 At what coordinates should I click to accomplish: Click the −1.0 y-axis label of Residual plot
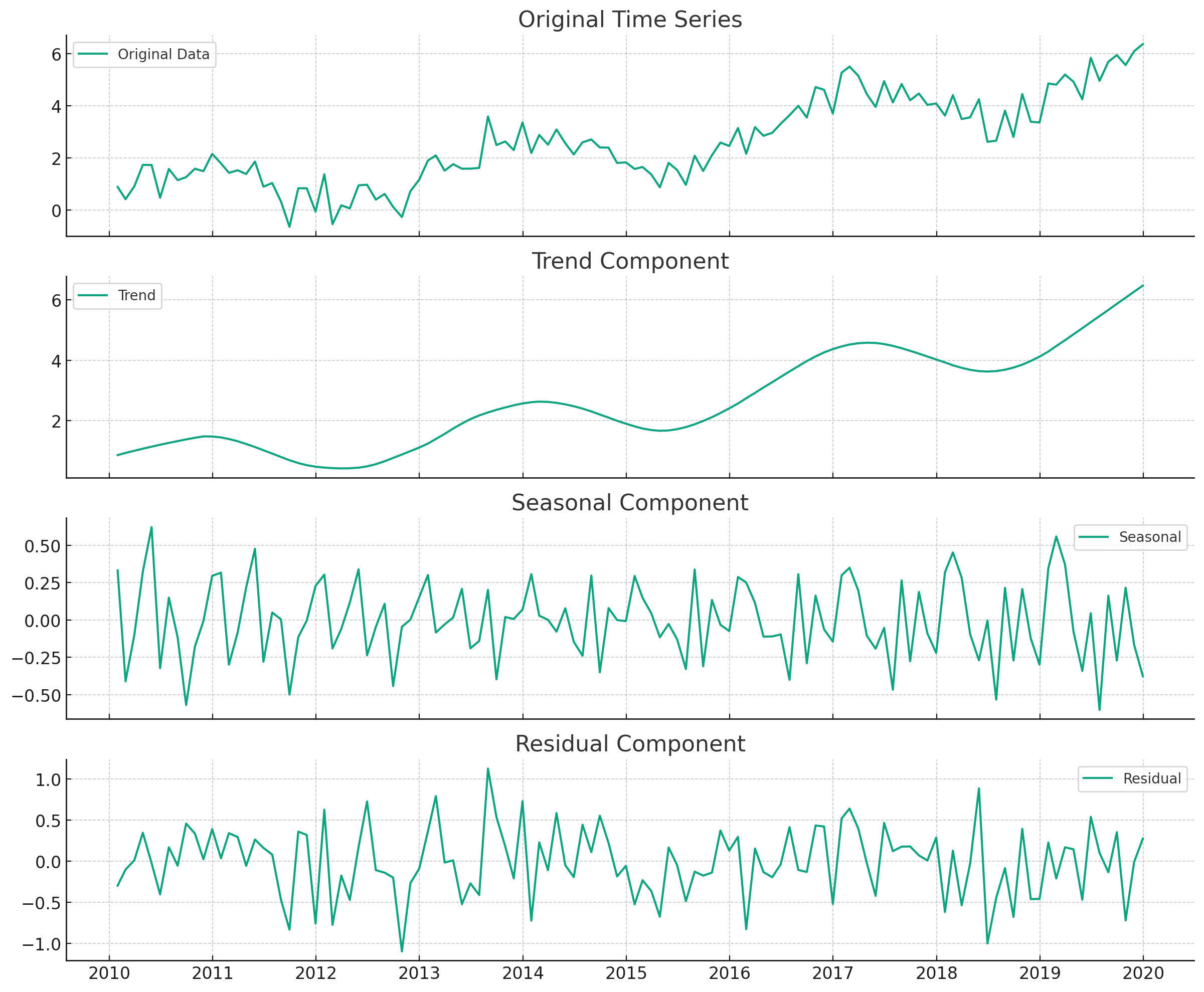tap(41, 944)
